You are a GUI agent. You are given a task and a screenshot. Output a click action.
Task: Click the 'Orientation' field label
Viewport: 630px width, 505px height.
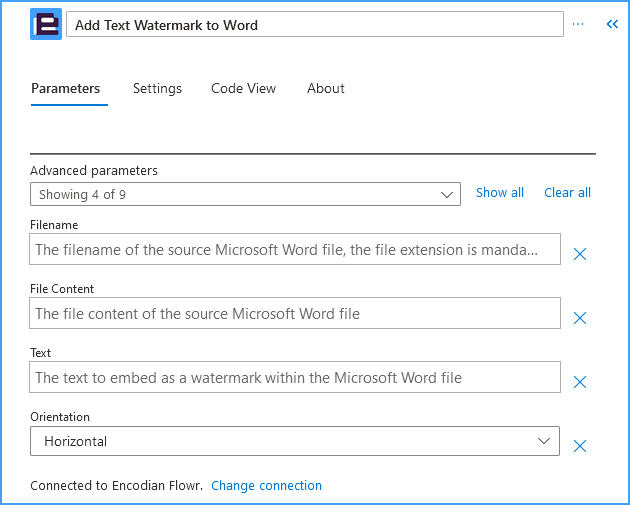pos(60,417)
